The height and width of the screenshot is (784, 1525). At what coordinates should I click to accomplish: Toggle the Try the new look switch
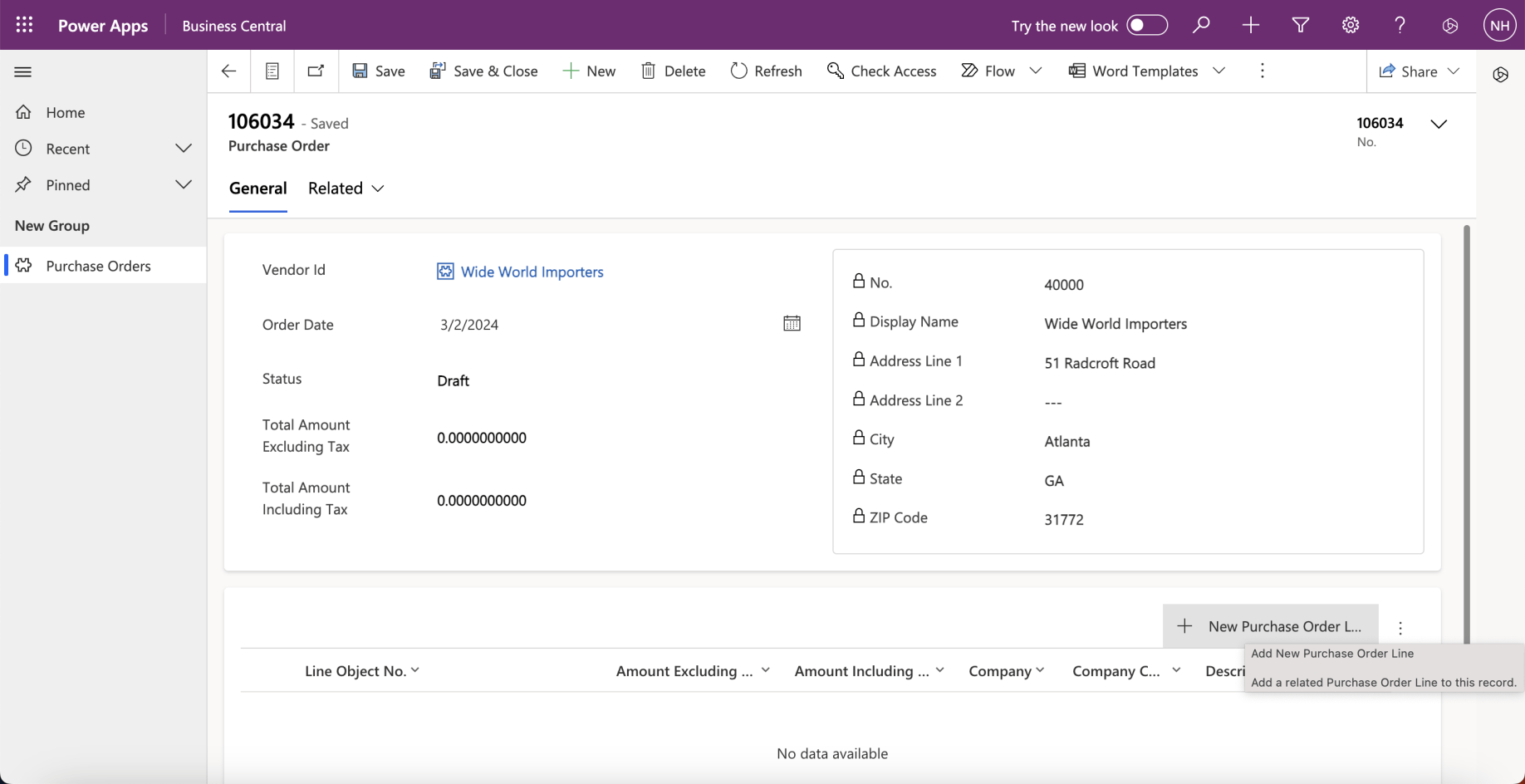(1147, 25)
